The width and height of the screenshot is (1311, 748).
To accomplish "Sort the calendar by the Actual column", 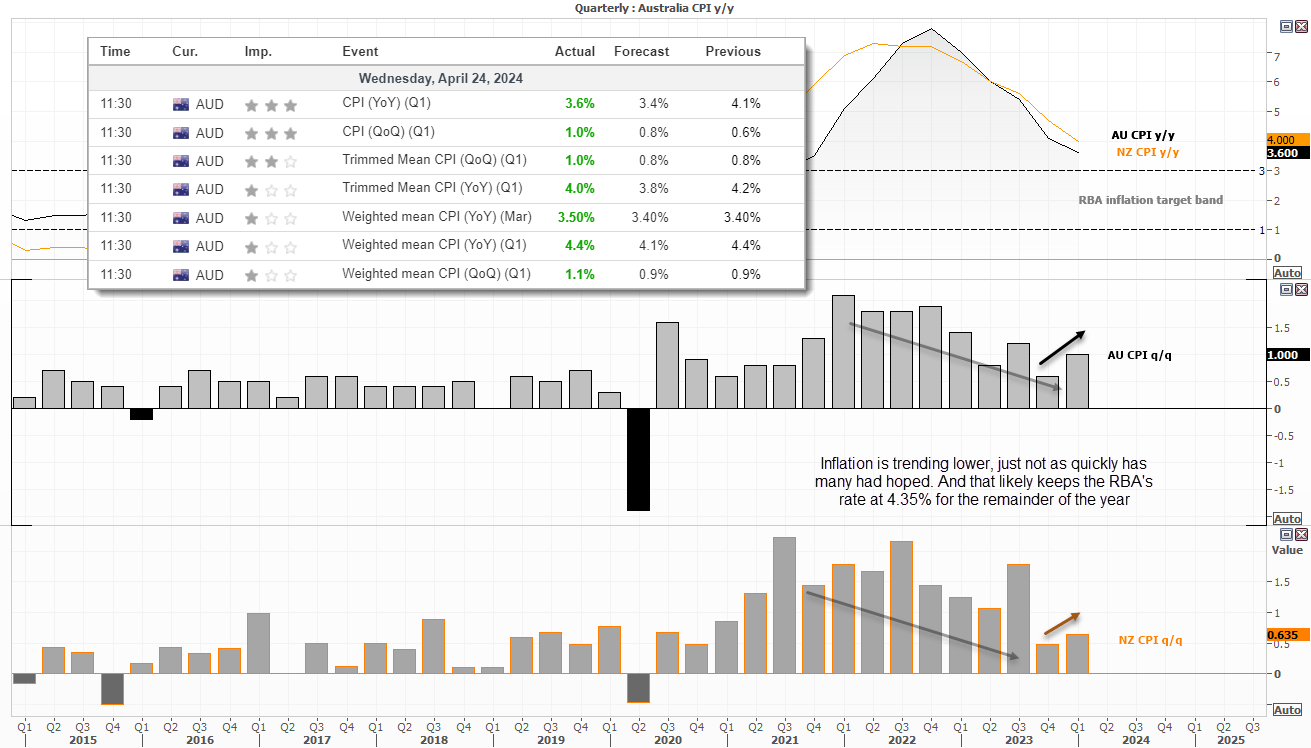I will point(575,52).
